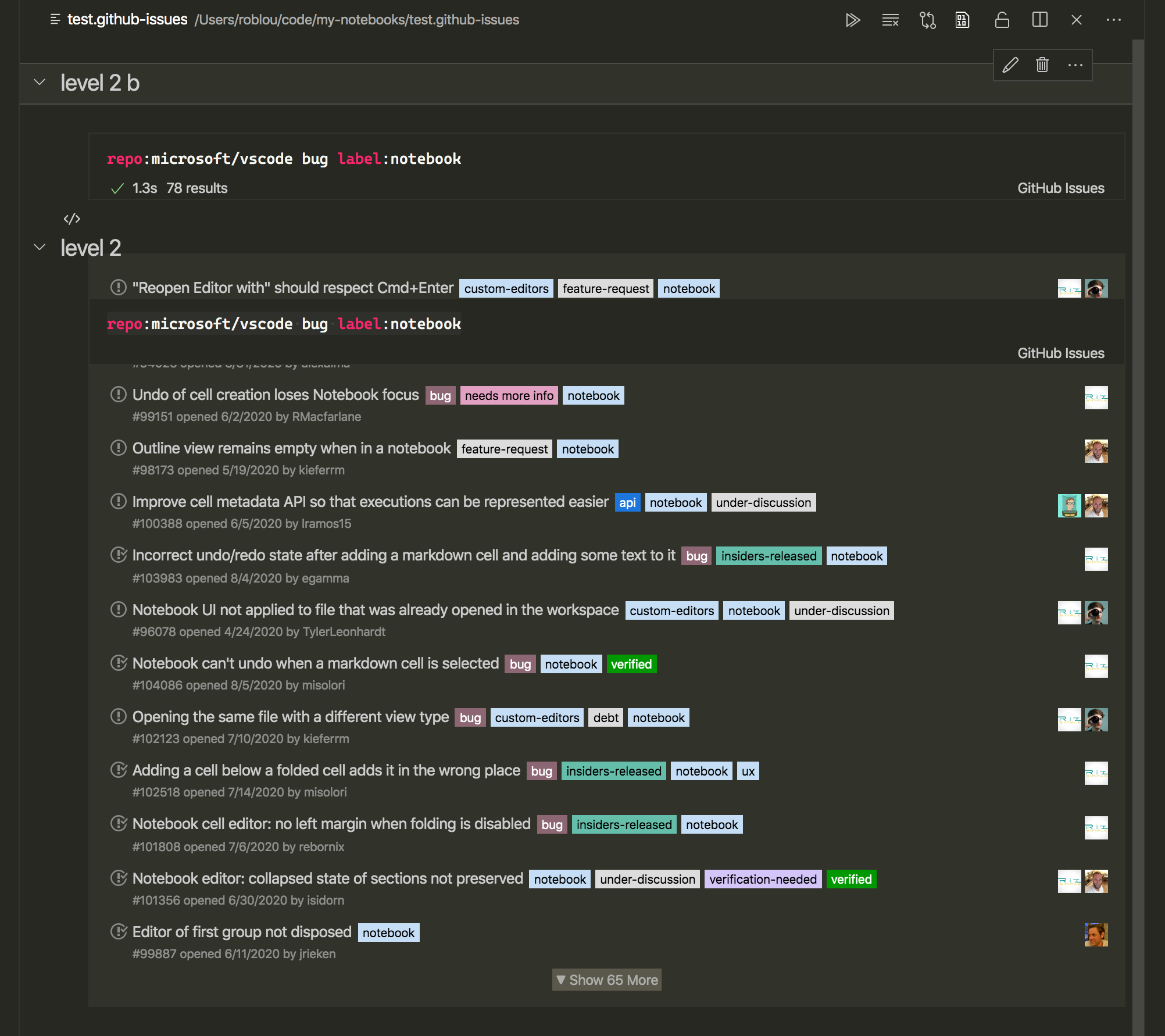This screenshot has height=1036, width=1165.
Task: Click the #99151 opened 6/2/2020 by RMacfarlane text
Action: (246, 417)
